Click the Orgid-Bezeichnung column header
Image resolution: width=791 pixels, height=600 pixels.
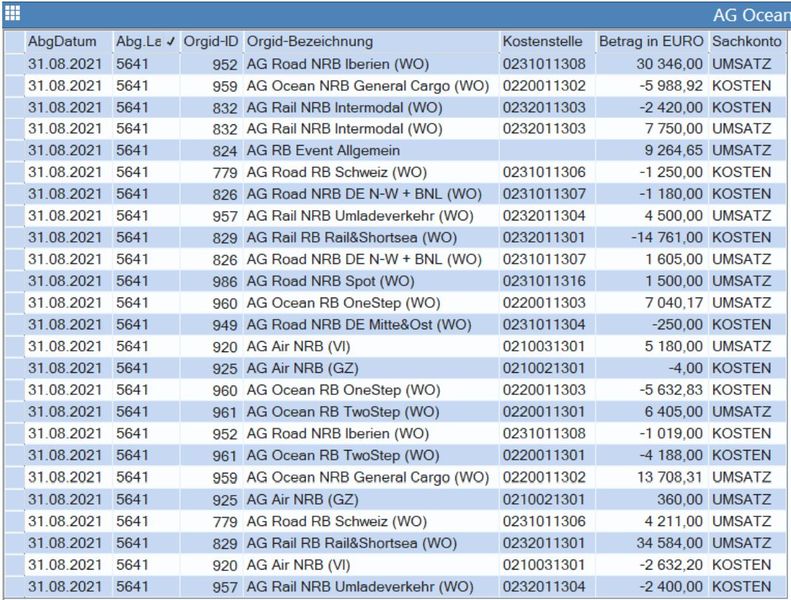click(x=371, y=41)
